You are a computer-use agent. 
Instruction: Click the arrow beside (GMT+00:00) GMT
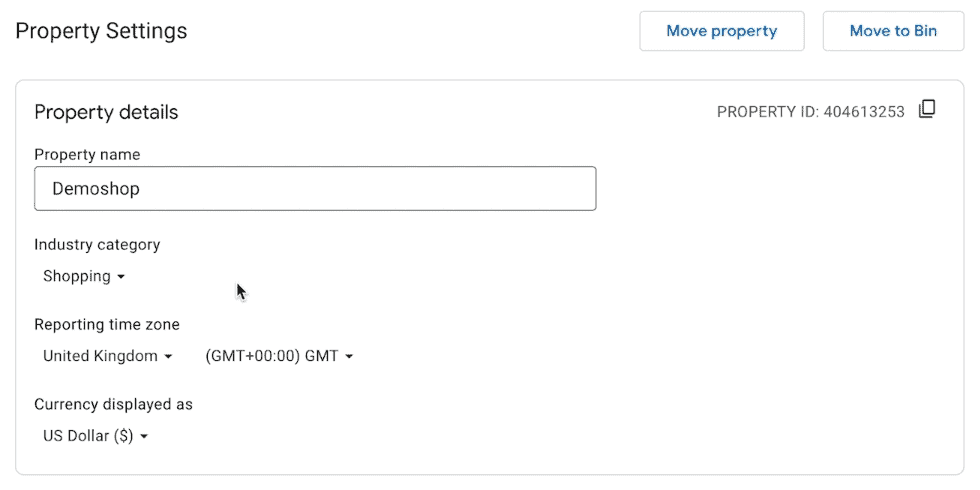pos(349,357)
